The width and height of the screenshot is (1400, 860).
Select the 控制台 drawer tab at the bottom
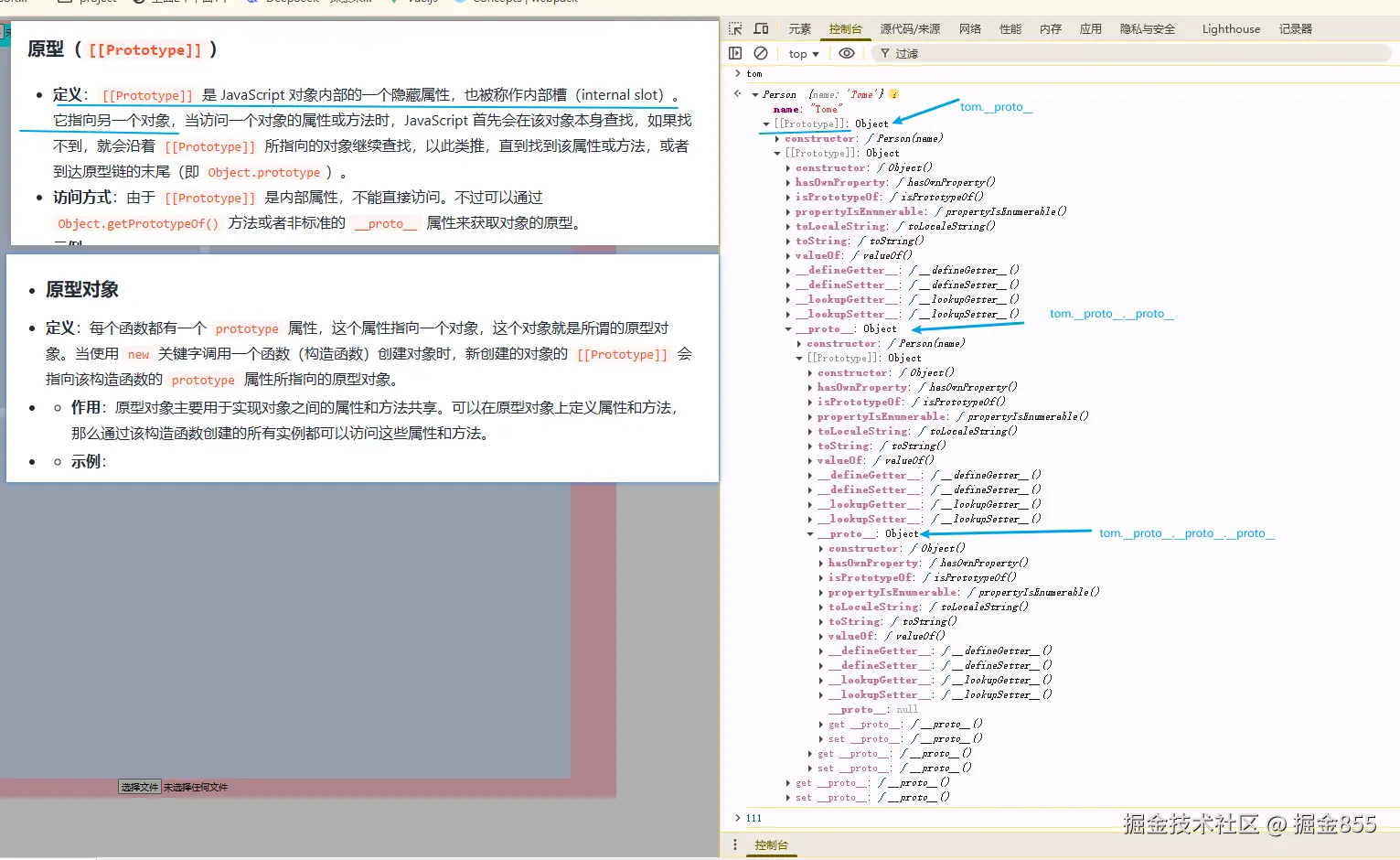(771, 845)
